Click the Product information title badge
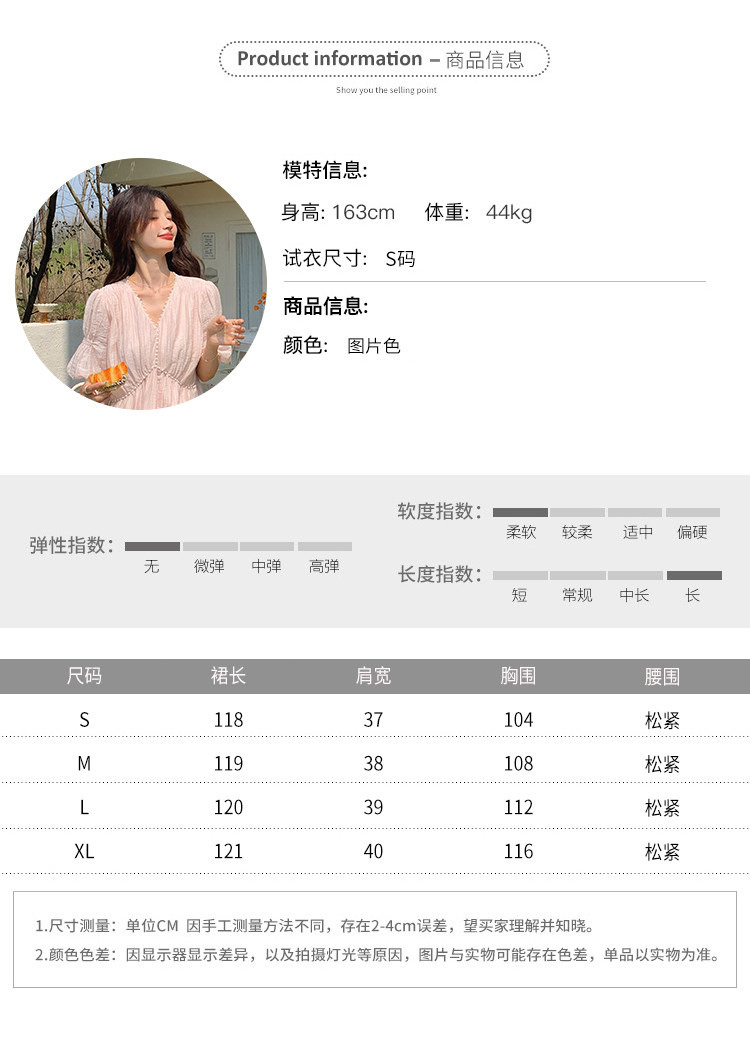This screenshot has height=1042, width=750. [x=384, y=59]
